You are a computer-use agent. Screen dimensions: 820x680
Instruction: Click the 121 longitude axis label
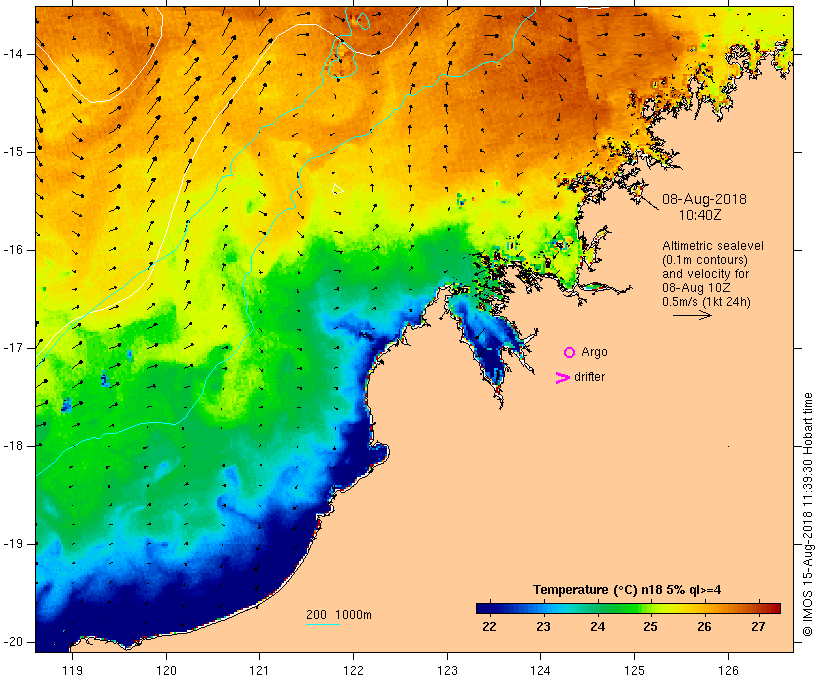[259, 670]
